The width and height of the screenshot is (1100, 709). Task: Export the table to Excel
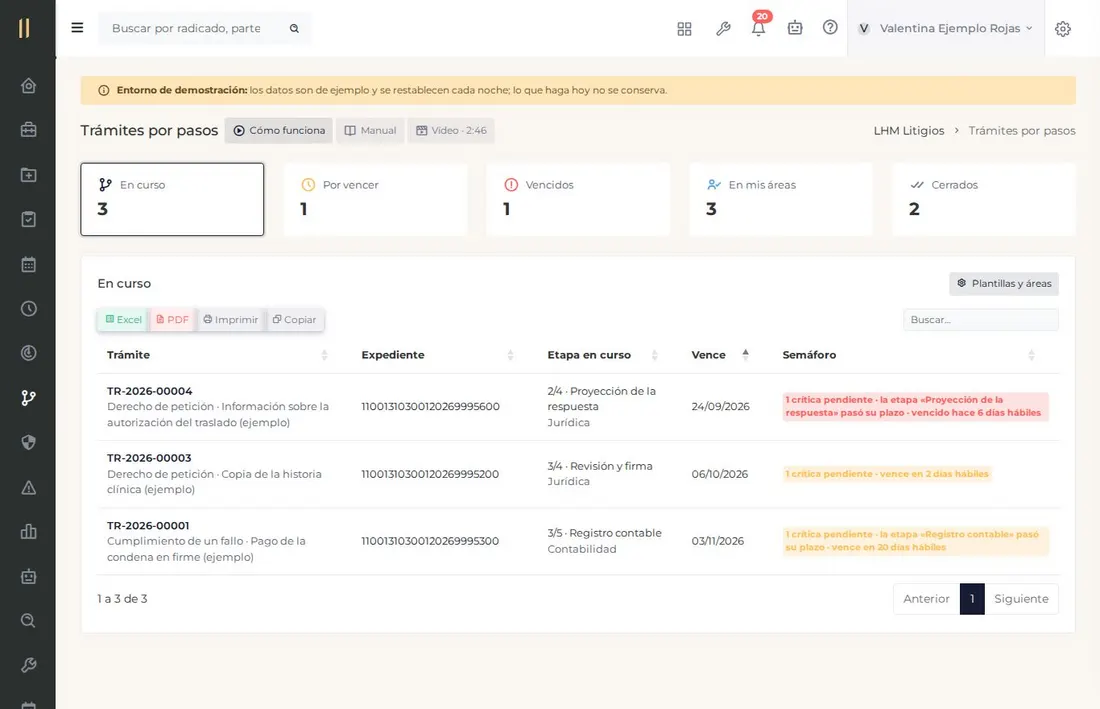(123, 320)
